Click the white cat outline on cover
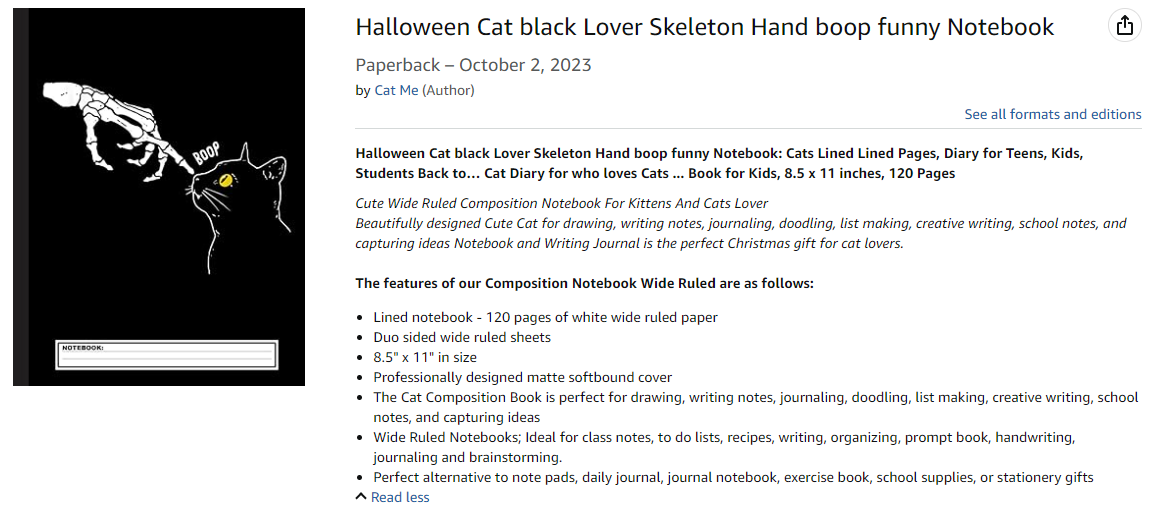Screen dimensions: 1151x513 point(239,213)
